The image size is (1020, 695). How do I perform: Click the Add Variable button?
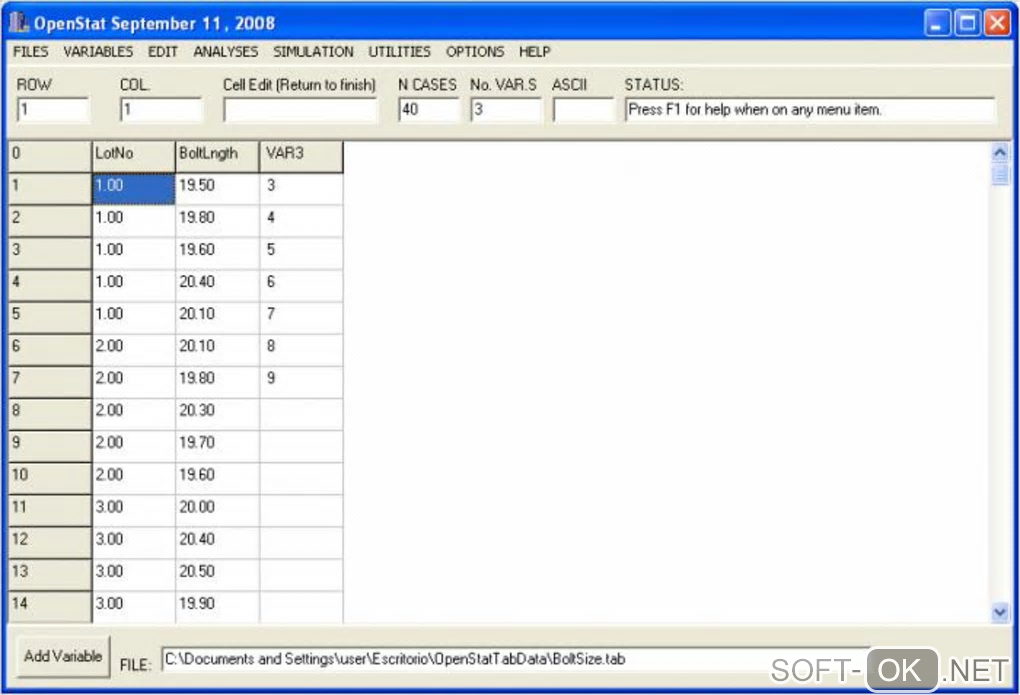click(63, 656)
